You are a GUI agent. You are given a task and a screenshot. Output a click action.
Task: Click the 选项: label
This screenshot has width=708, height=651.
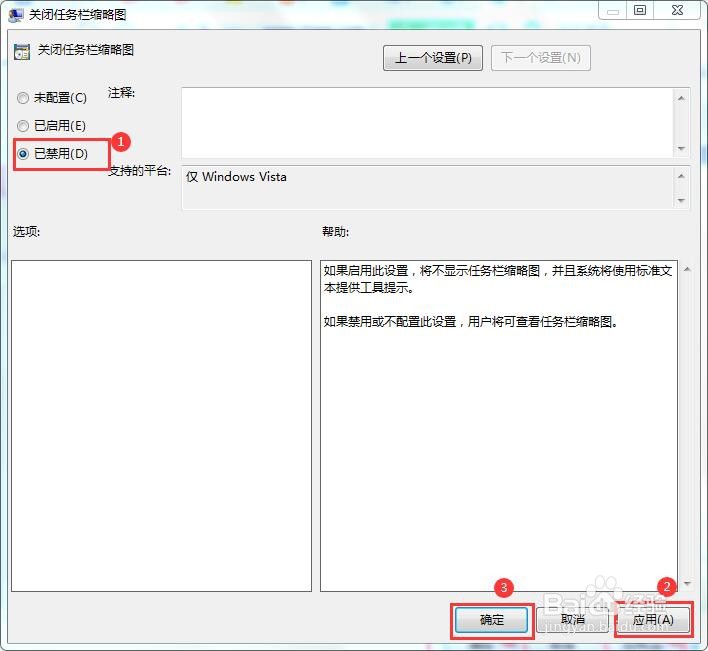pos(26,232)
